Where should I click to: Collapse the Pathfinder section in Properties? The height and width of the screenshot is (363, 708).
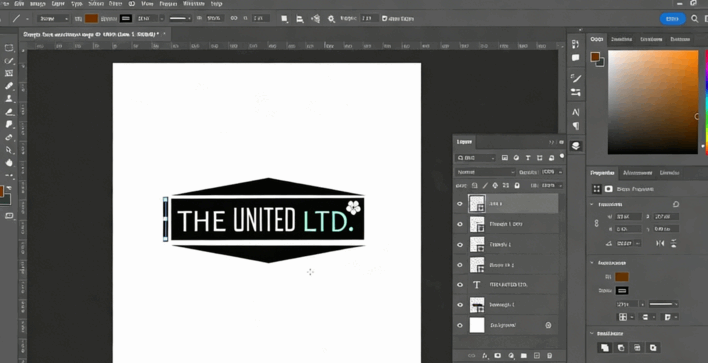pyautogui.click(x=592, y=334)
